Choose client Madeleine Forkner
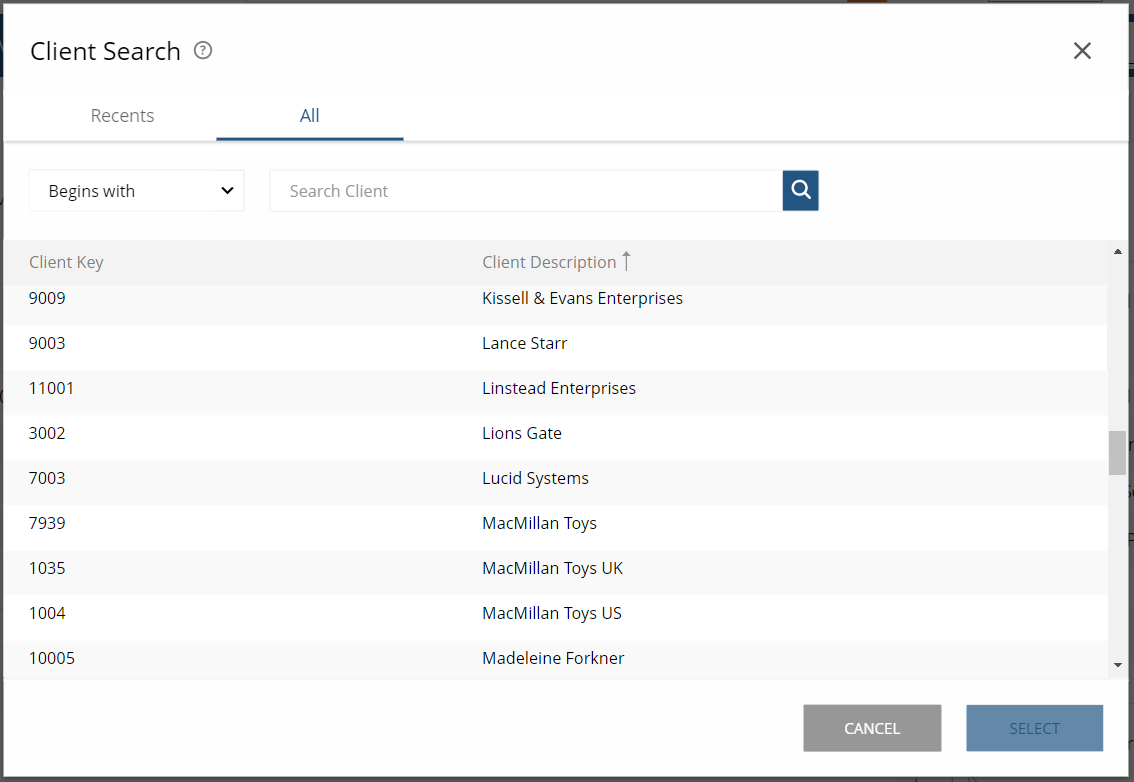Screen dimensions: 1134x782 [553, 658]
